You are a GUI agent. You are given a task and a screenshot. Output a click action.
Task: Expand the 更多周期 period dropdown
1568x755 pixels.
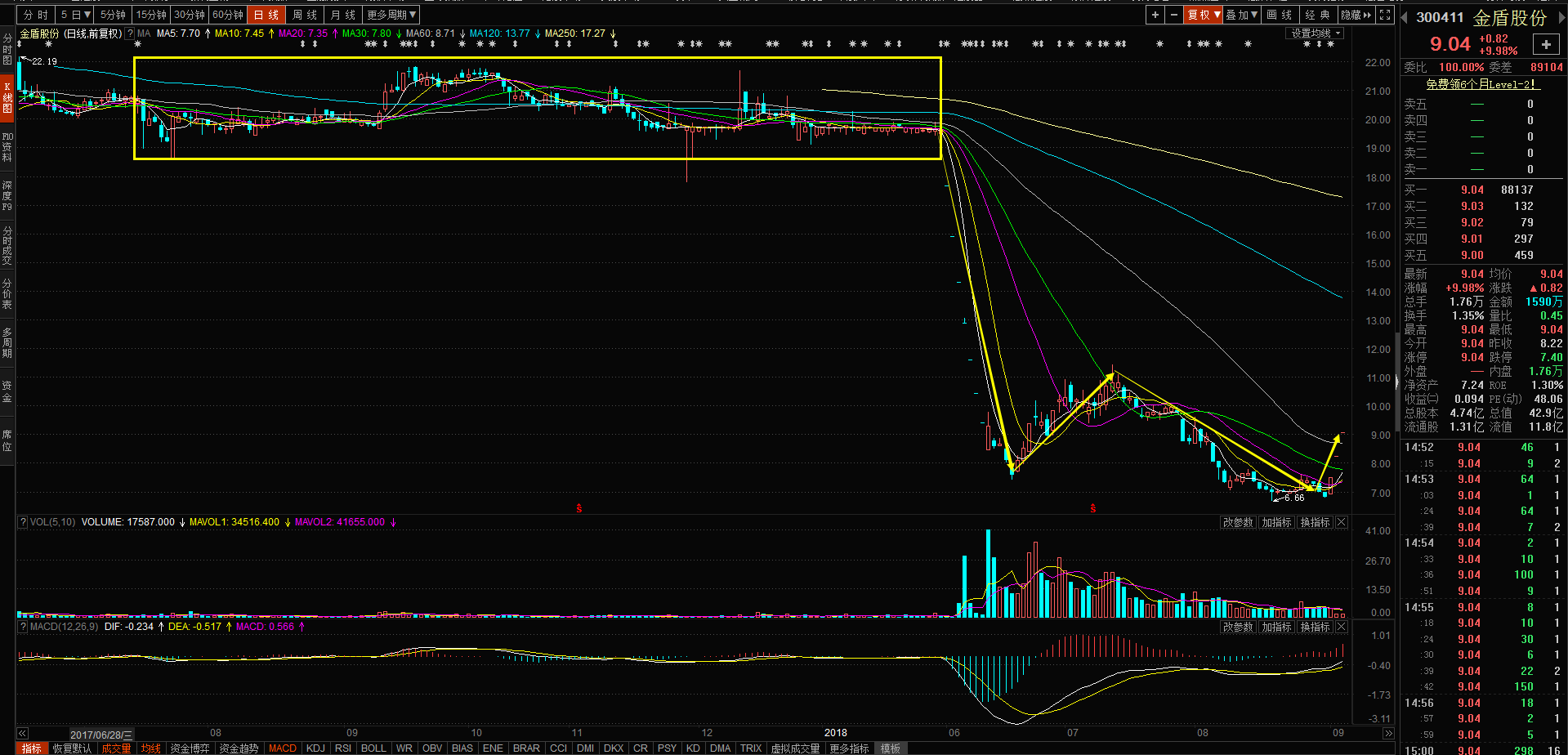click(x=391, y=15)
